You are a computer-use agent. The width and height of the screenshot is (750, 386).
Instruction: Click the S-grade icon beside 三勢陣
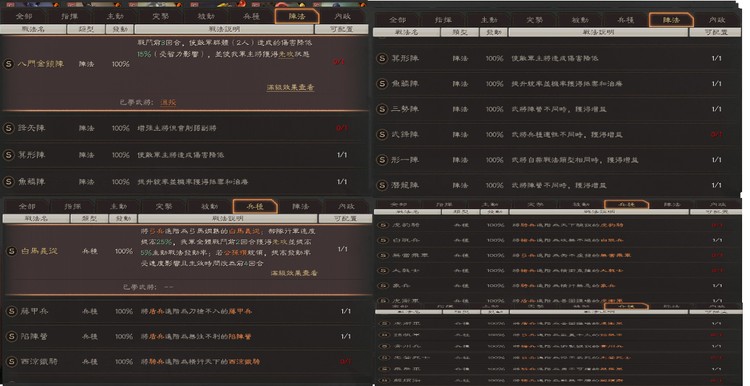[382, 109]
